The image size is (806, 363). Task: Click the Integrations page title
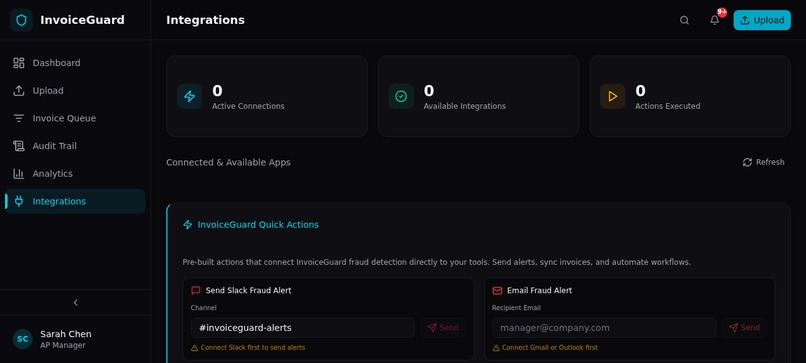pos(206,20)
